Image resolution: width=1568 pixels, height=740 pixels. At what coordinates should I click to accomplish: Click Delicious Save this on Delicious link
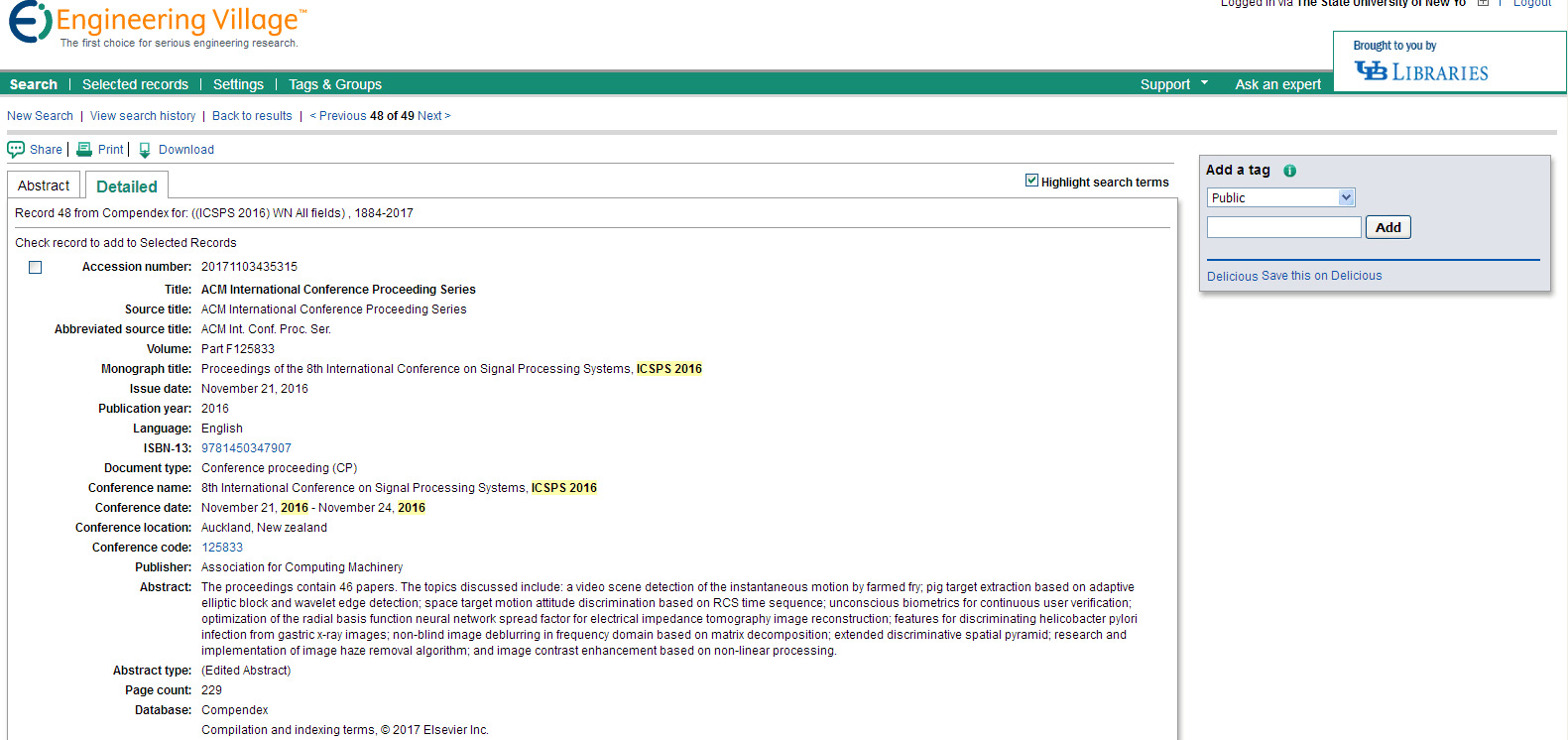click(x=1294, y=276)
